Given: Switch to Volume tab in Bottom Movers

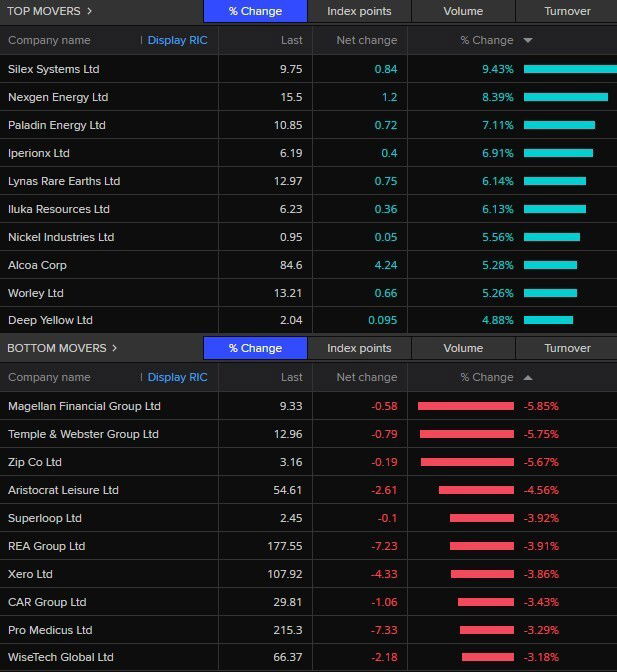Looking at the screenshot, I should click(463, 348).
